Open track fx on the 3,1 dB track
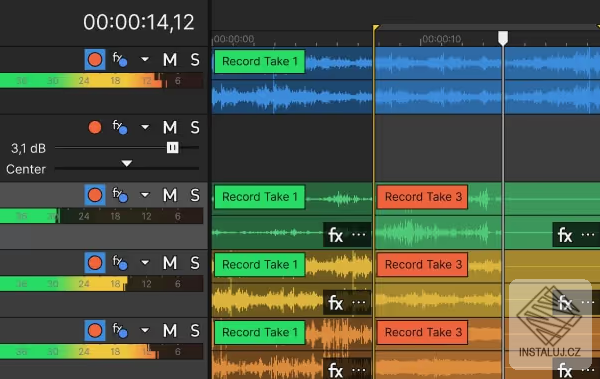The height and width of the screenshot is (379, 600). click(x=120, y=127)
